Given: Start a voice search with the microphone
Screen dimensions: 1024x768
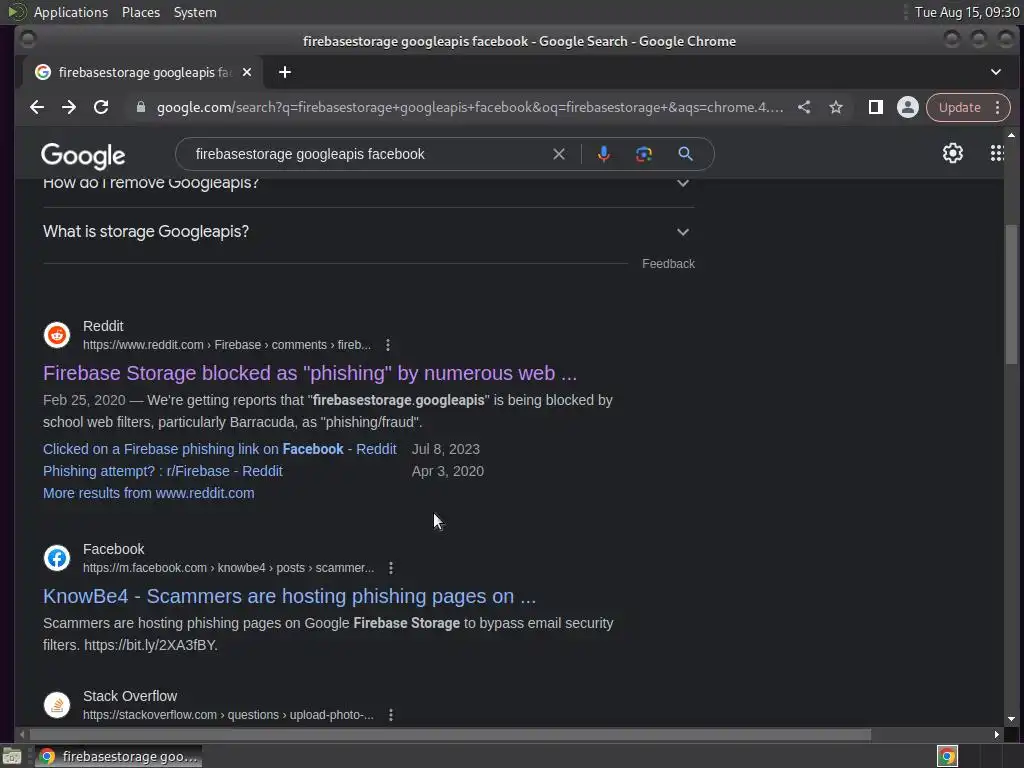Looking at the screenshot, I should (x=604, y=154).
